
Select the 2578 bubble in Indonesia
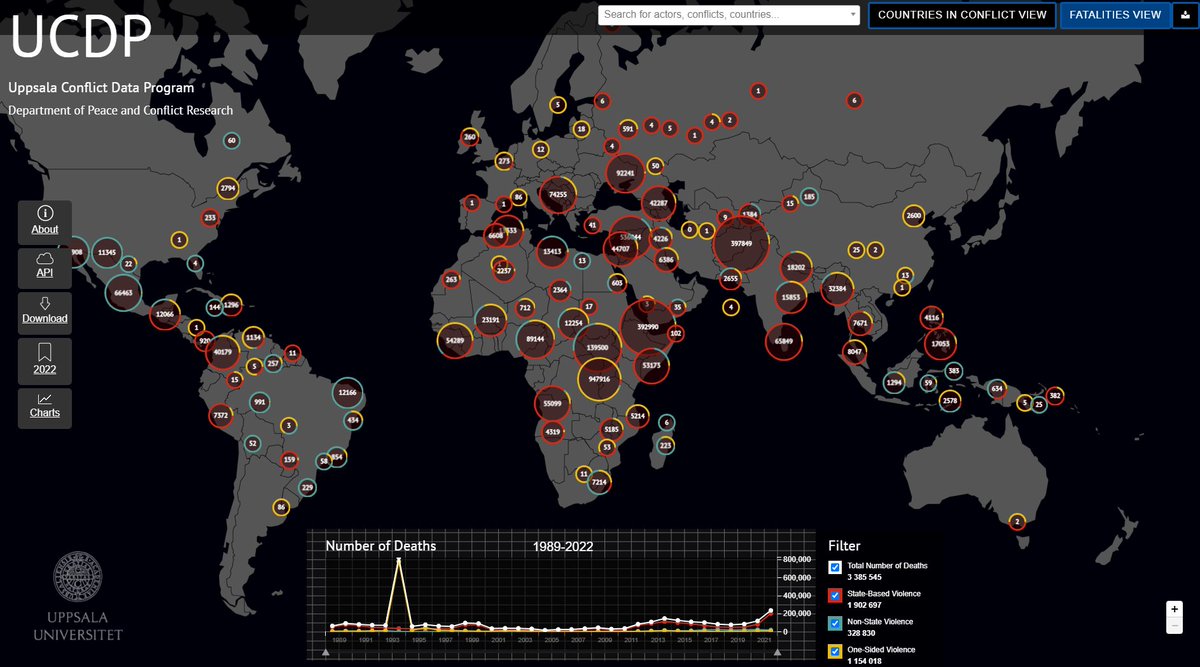950,401
